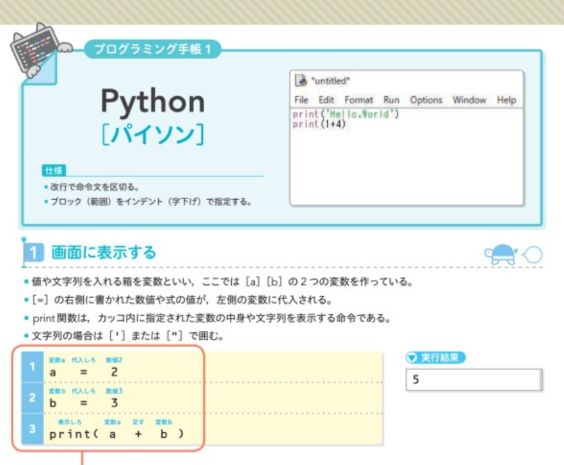
Task: Open the Edit menu in the untitled window
Action: [326, 100]
